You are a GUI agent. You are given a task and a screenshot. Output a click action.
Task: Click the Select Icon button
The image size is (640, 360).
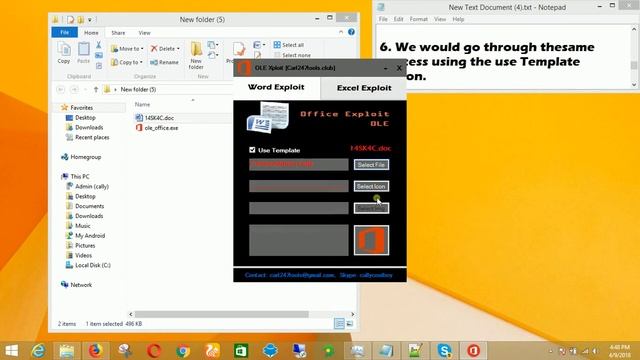click(371, 186)
